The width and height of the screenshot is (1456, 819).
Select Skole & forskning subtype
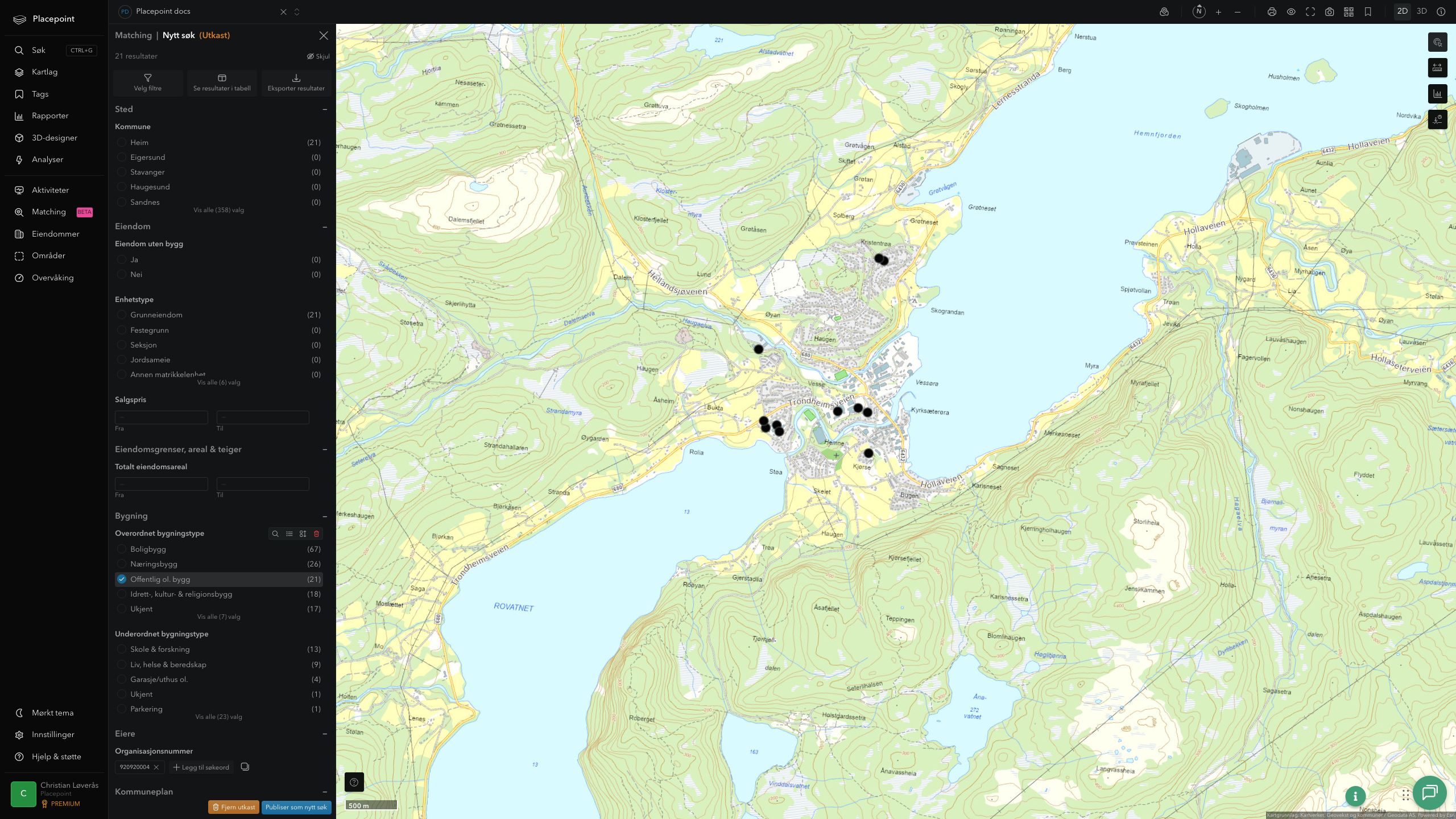tap(218, 650)
